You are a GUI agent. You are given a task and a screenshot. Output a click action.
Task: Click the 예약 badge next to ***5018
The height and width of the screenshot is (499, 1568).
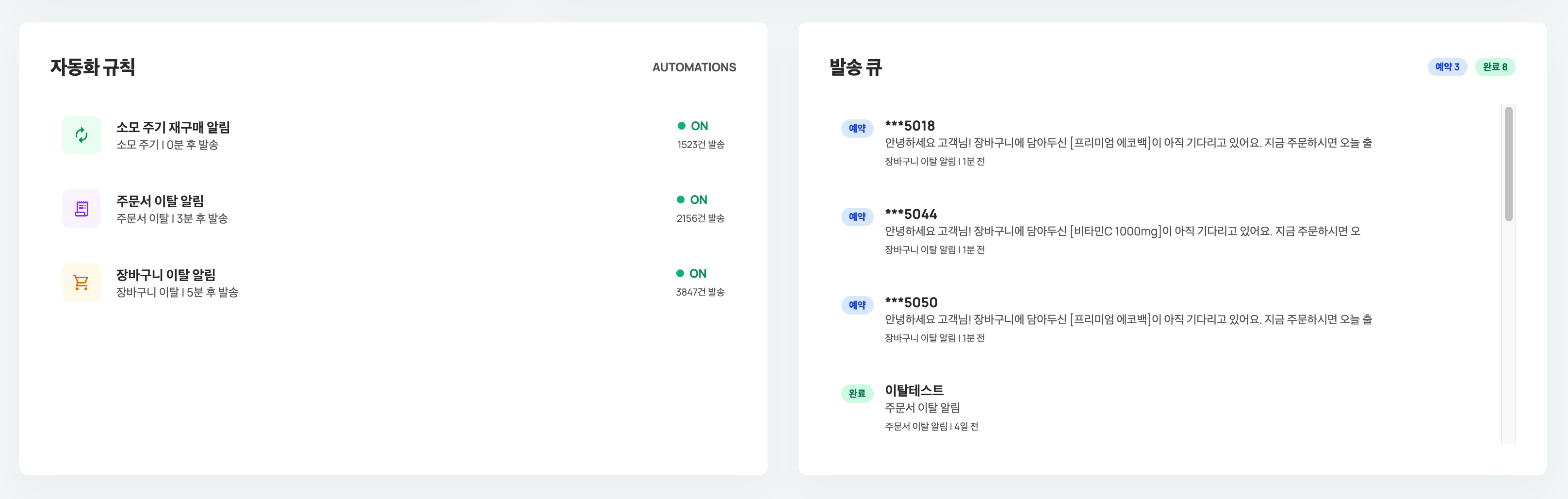pyautogui.click(x=858, y=128)
